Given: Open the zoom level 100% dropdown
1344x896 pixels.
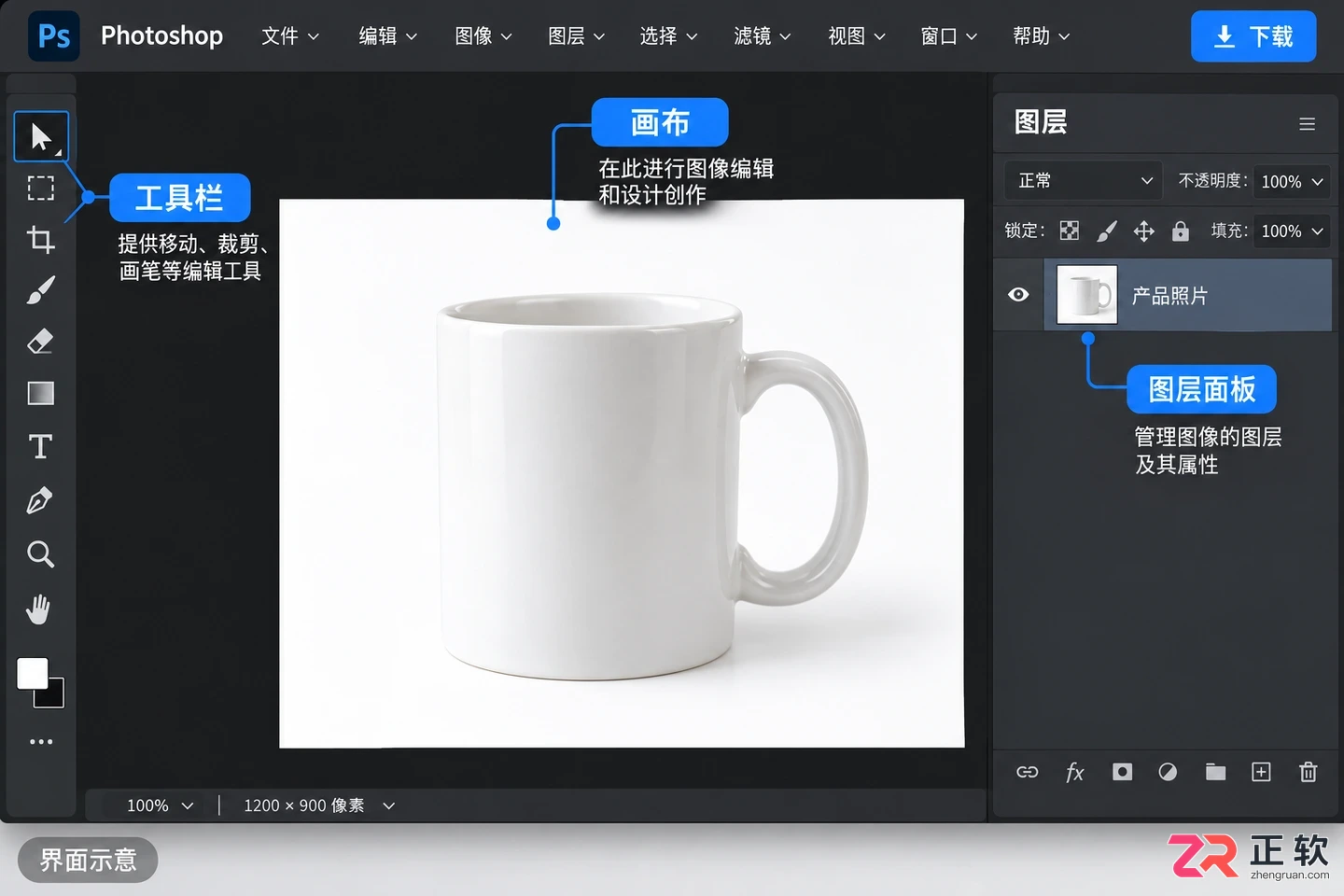Looking at the screenshot, I should pos(160,805).
